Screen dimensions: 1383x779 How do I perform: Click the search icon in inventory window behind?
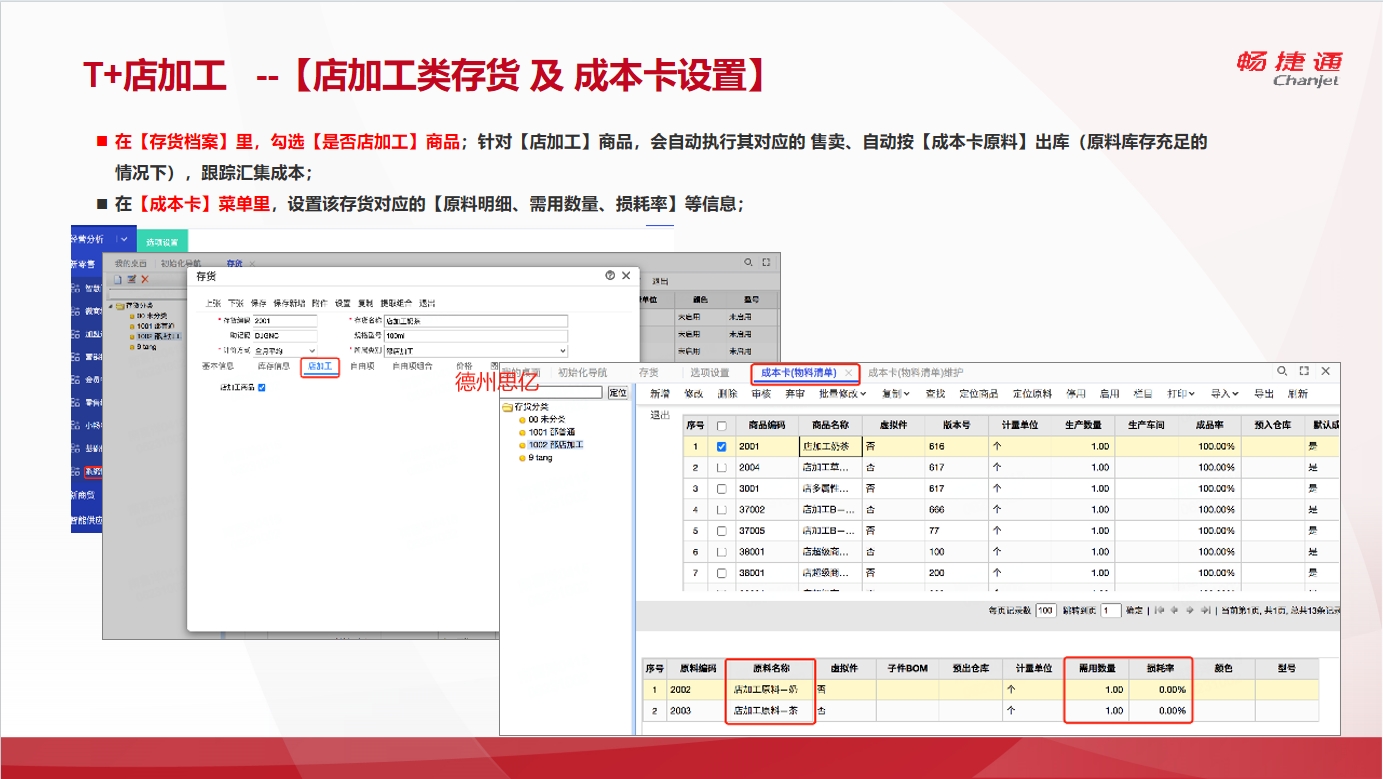pos(747,262)
